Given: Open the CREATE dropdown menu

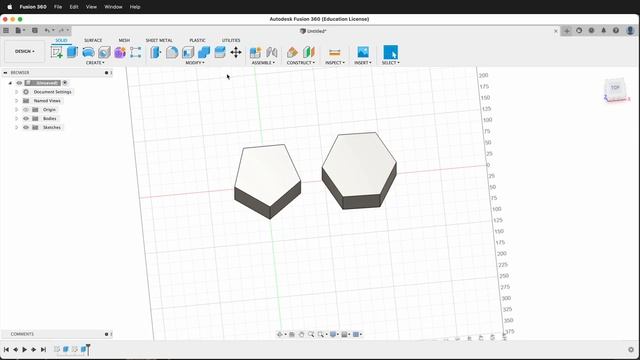Looking at the screenshot, I should pyautogui.click(x=95, y=63).
